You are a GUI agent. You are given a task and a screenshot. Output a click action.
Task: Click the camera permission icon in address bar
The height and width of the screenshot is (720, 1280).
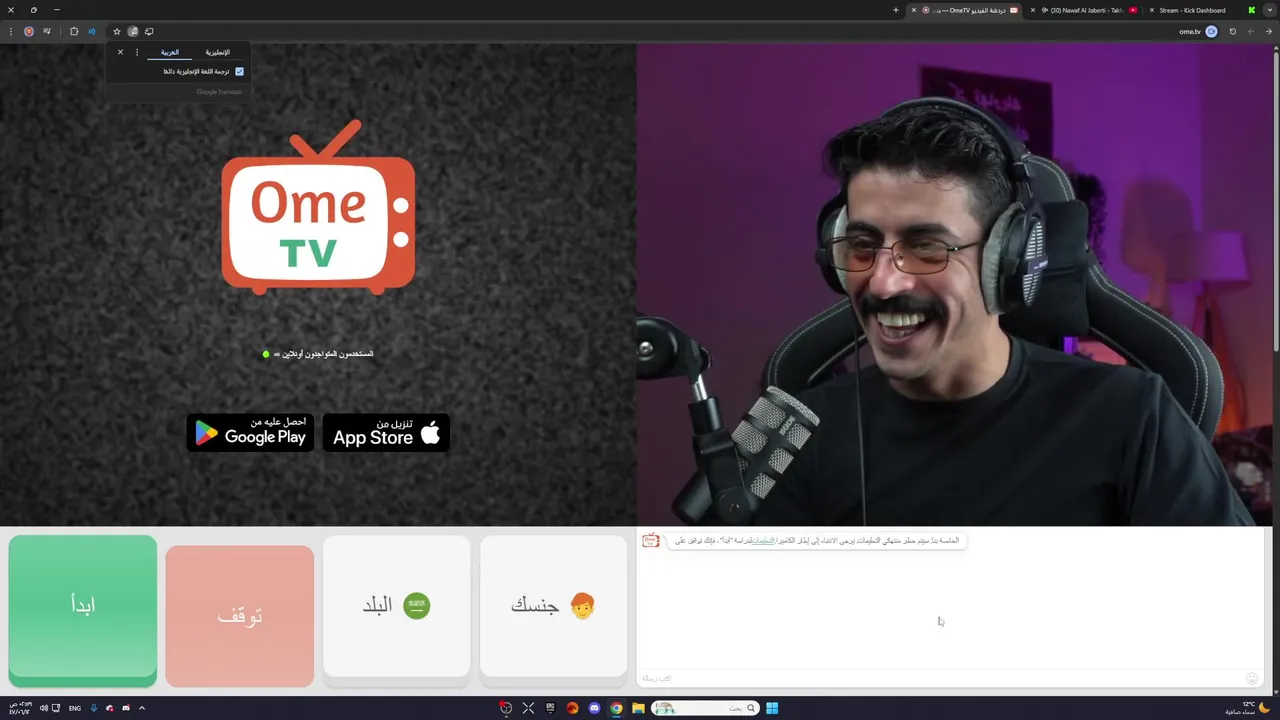point(1212,31)
